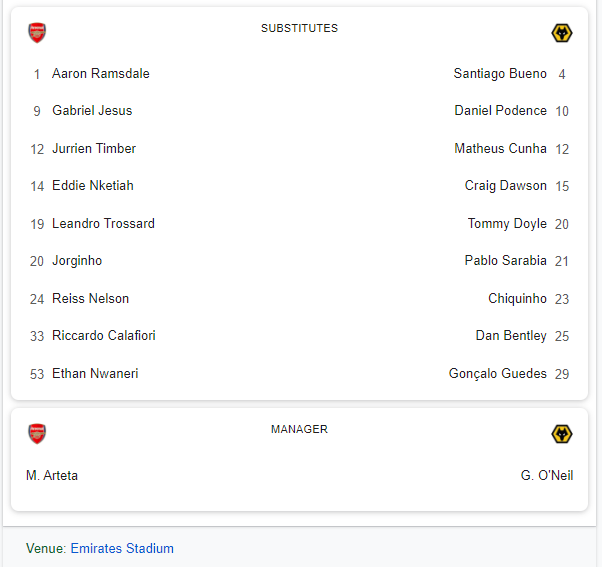Choose Leandro Trossard from Arsenal substitutes
Image resolution: width=602 pixels, height=567 pixels.
pos(103,224)
